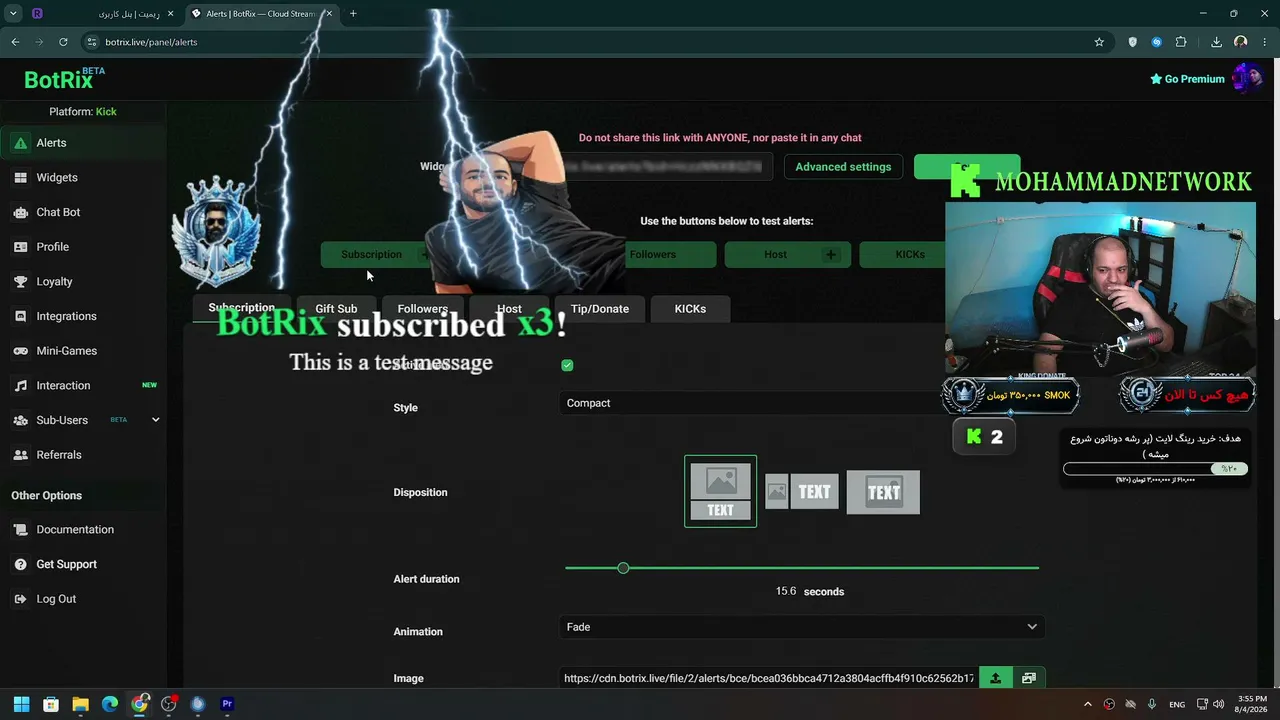Launch Adobe Premiere Pro from taskbar

[x=227, y=704]
